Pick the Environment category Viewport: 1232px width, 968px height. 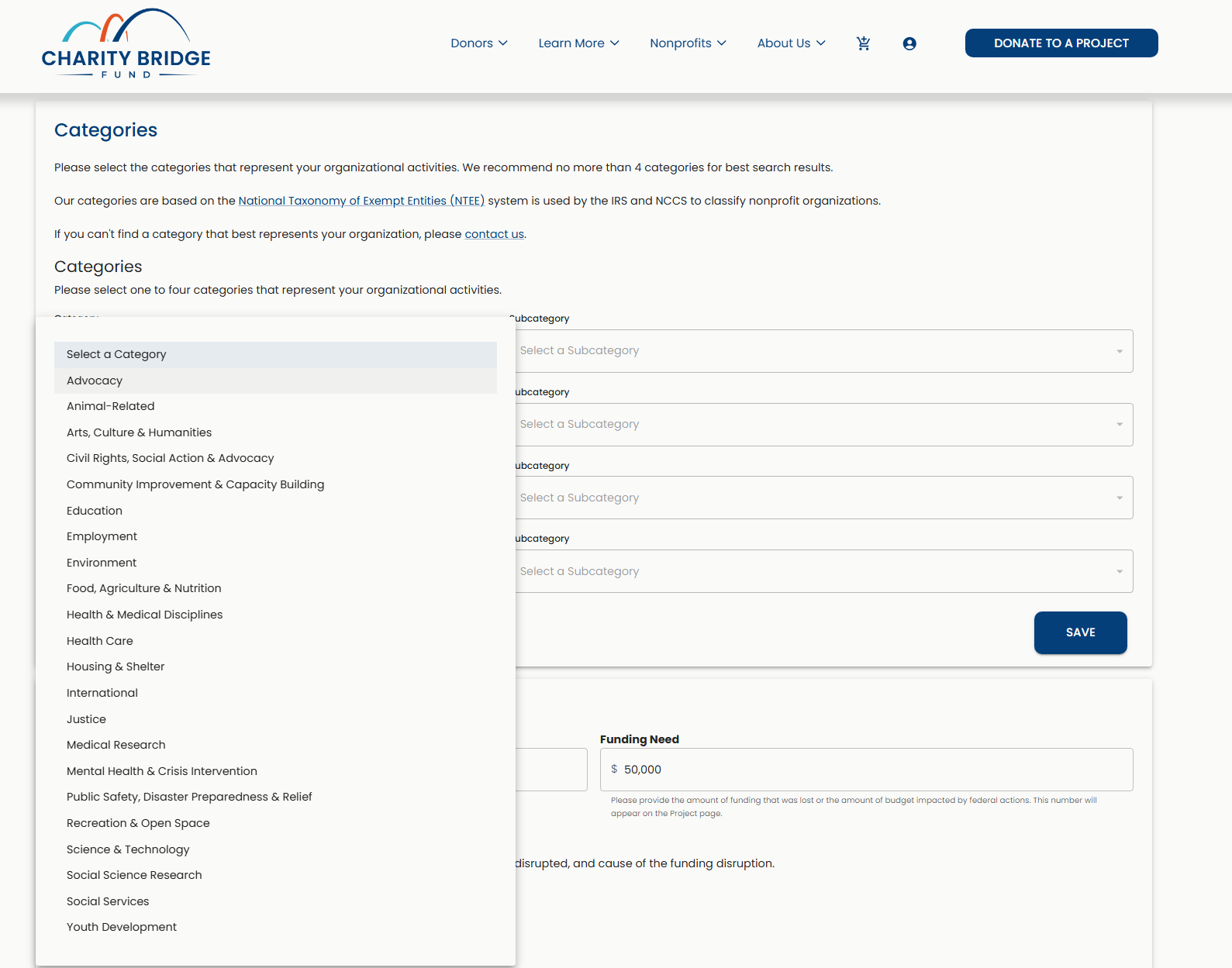pyautogui.click(x=275, y=563)
